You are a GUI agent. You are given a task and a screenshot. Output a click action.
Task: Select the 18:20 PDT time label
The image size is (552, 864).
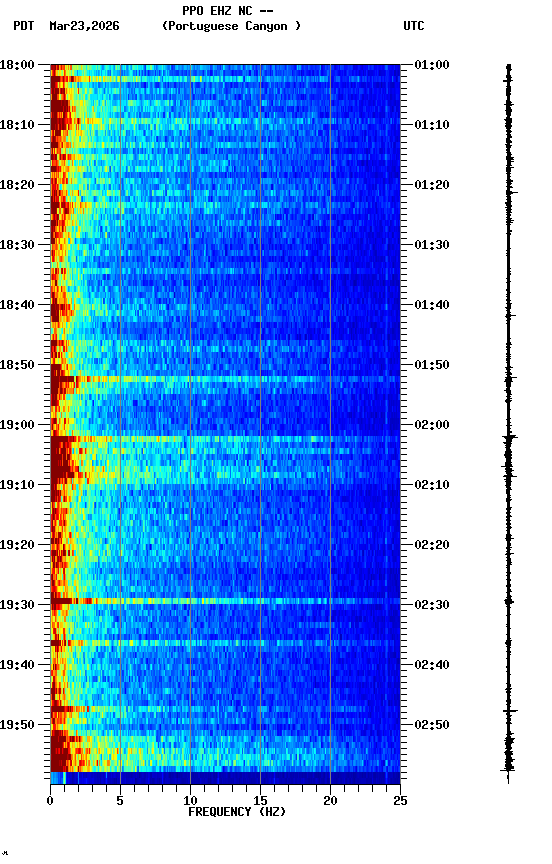(17, 185)
